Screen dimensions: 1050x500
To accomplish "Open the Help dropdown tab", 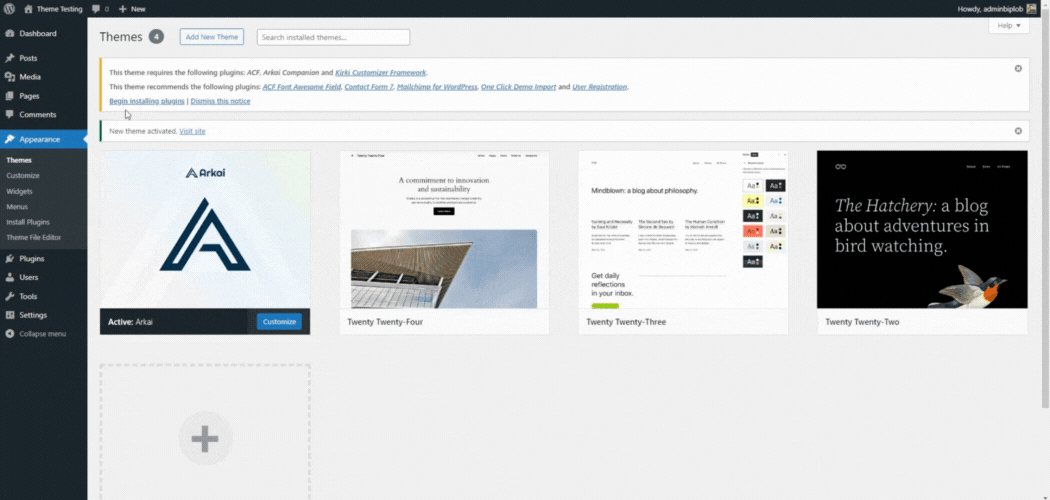I will pyautogui.click(x=1008, y=25).
